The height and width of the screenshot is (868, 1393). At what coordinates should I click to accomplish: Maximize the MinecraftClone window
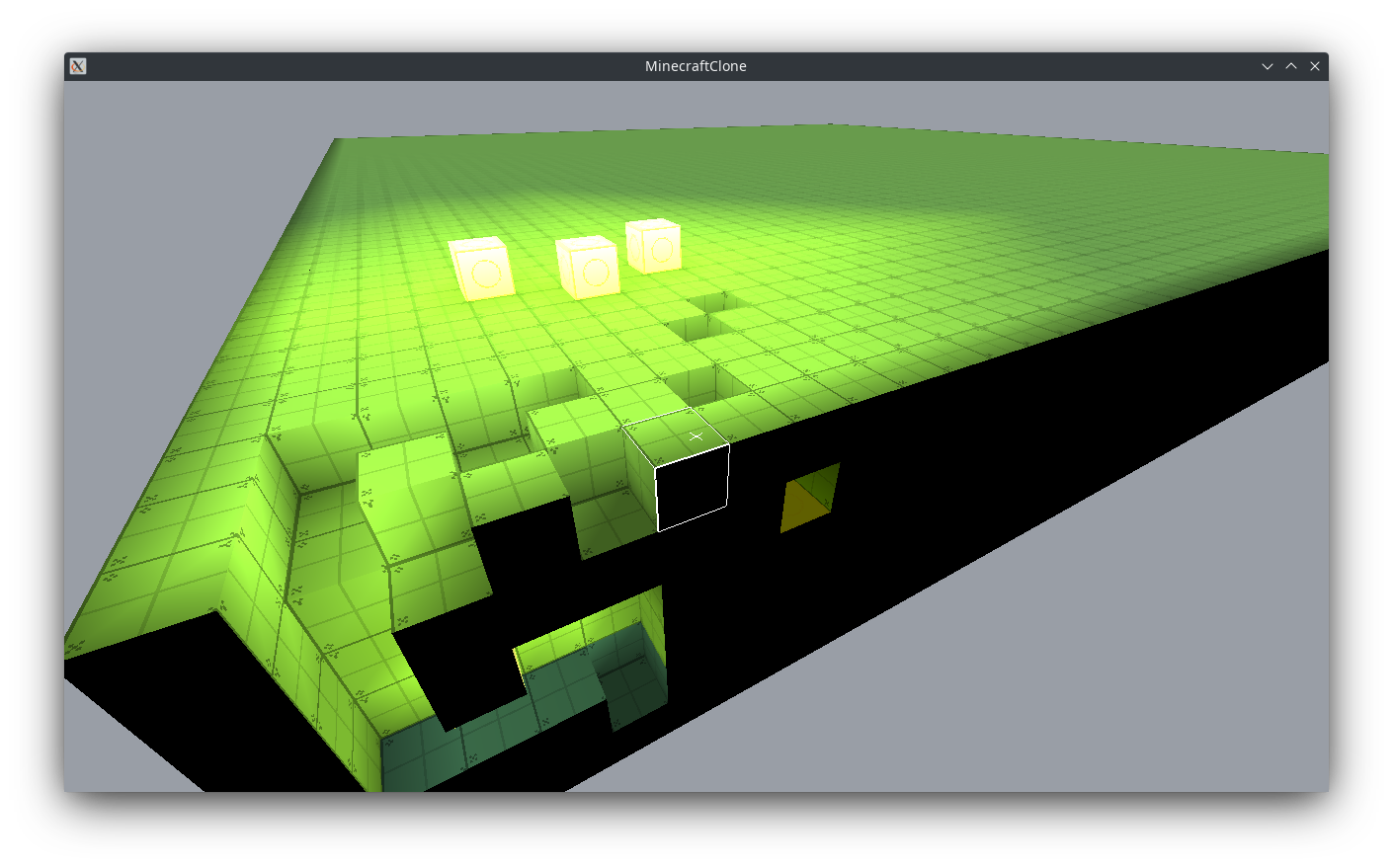pyautogui.click(x=1290, y=66)
